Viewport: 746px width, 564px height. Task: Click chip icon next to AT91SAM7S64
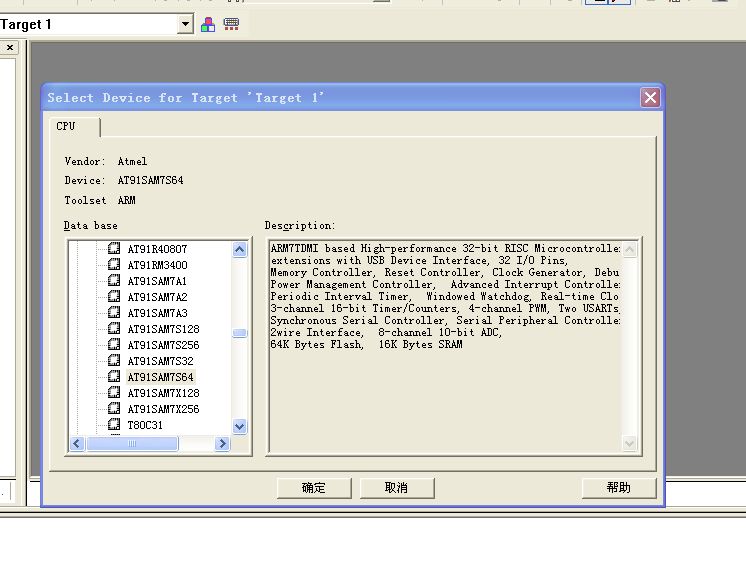[114, 376]
